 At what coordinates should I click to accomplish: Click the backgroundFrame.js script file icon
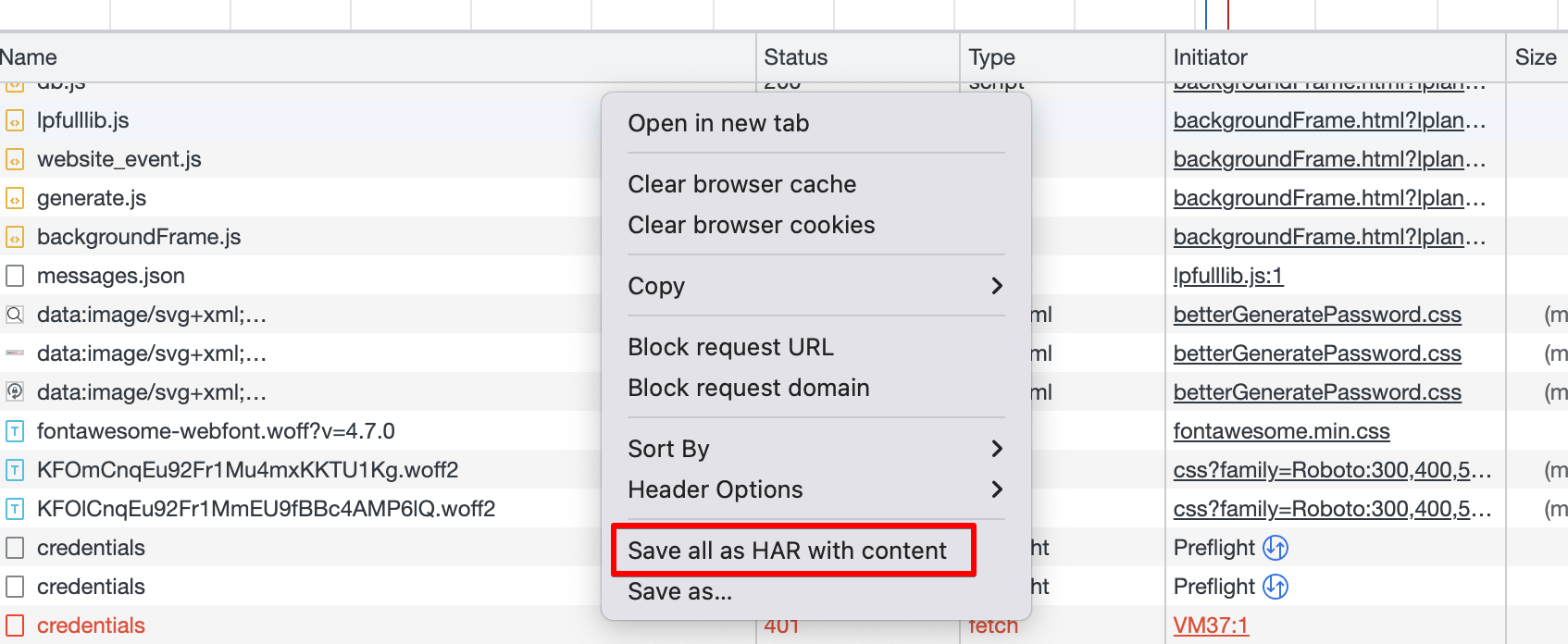[15, 237]
